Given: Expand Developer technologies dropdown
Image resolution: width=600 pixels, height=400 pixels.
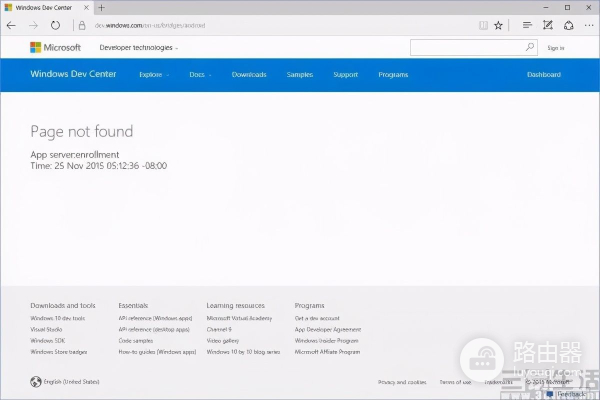Looking at the screenshot, I should click(x=139, y=48).
